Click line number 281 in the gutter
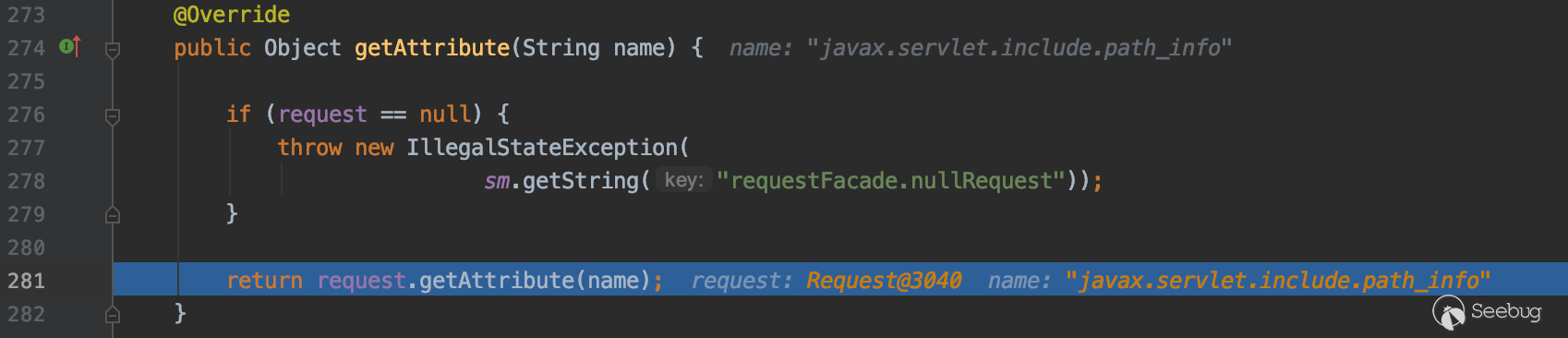 click(x=26, y=281)
